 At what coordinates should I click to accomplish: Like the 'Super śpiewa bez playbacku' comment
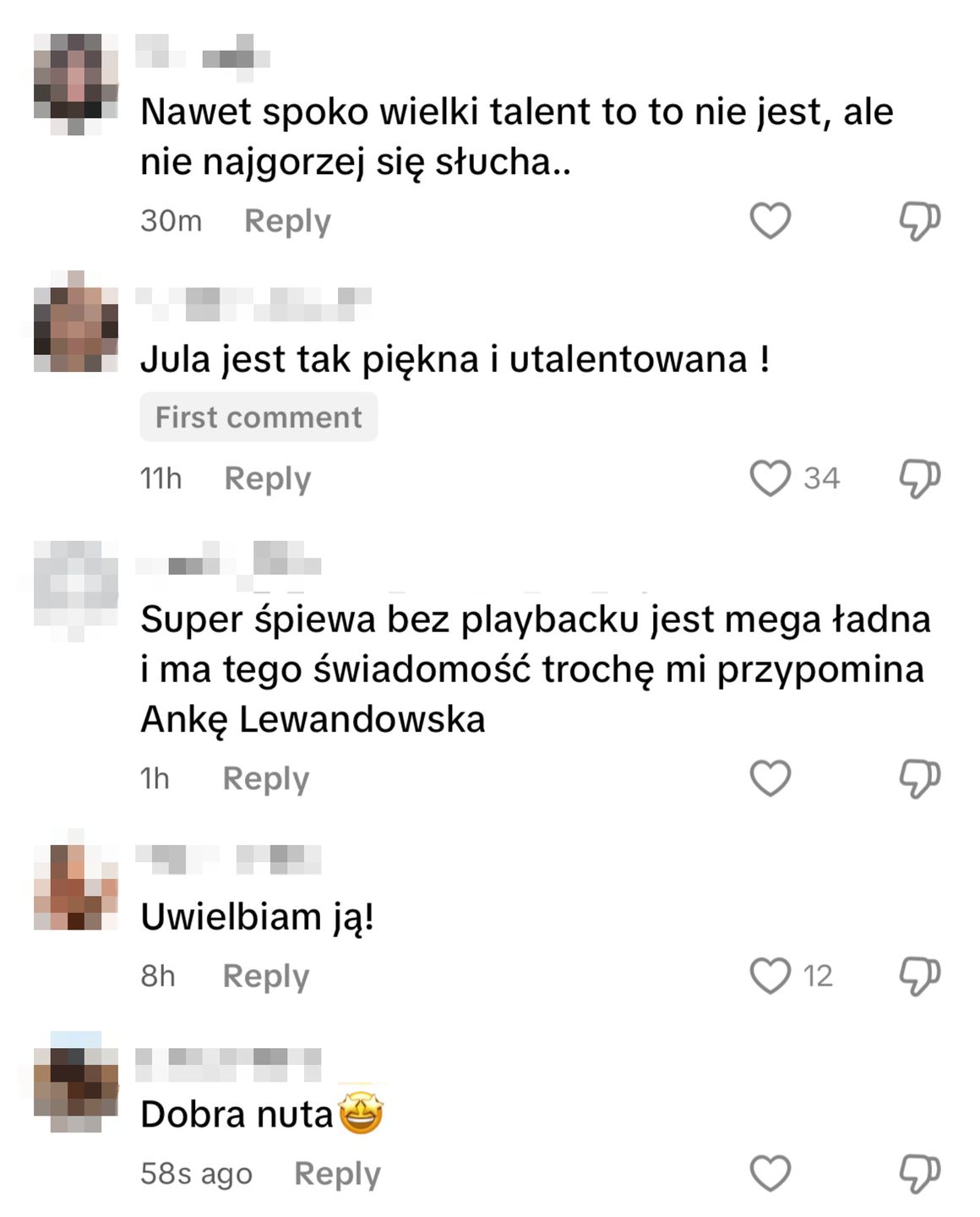pos(770,778)
